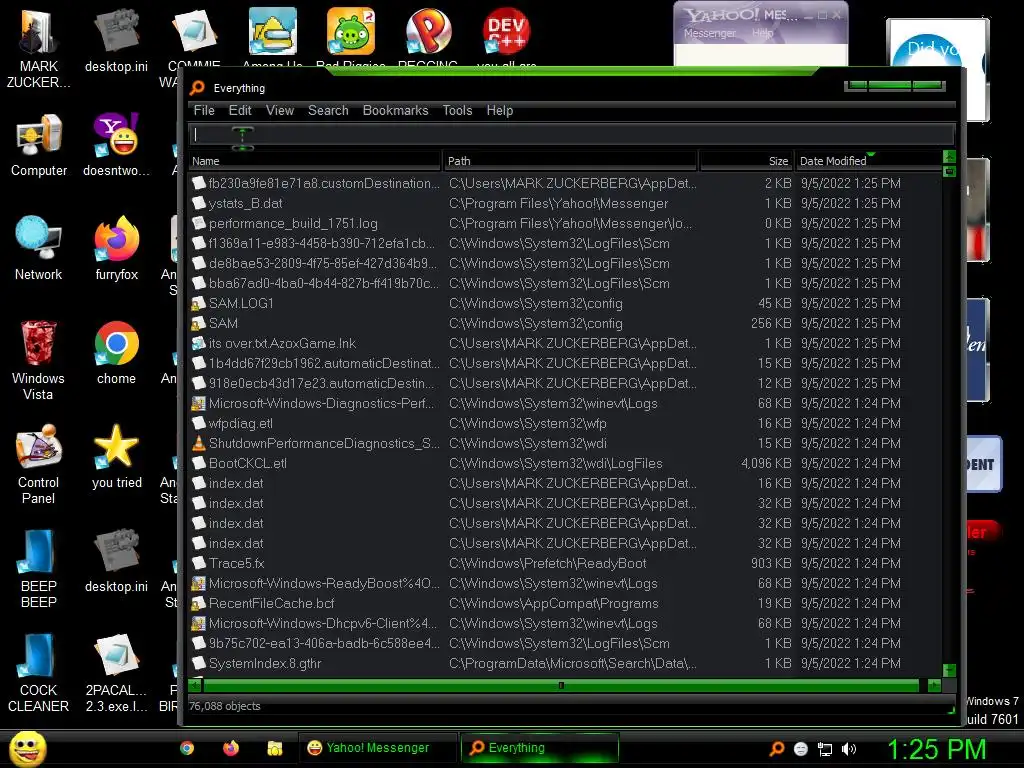Select Microsoft-Windows-Dhcpv6-Client log icon

199,623
